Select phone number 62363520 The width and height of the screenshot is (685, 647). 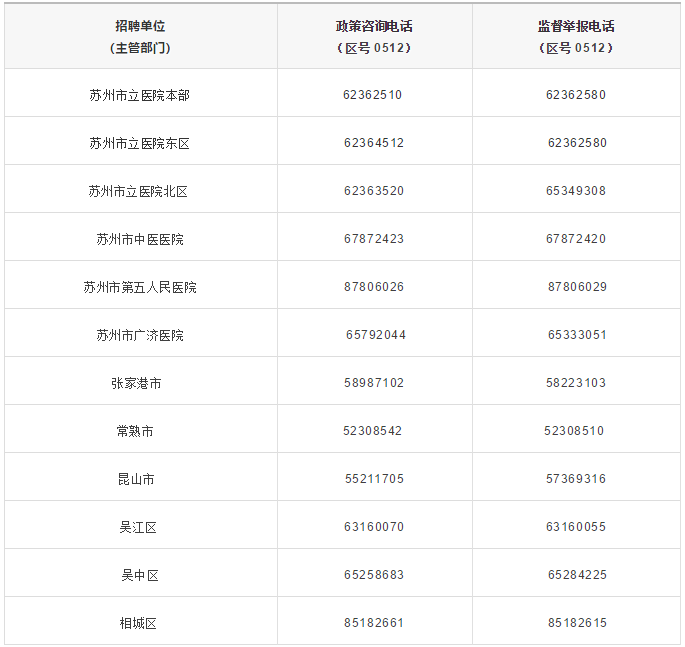[374, 191]
